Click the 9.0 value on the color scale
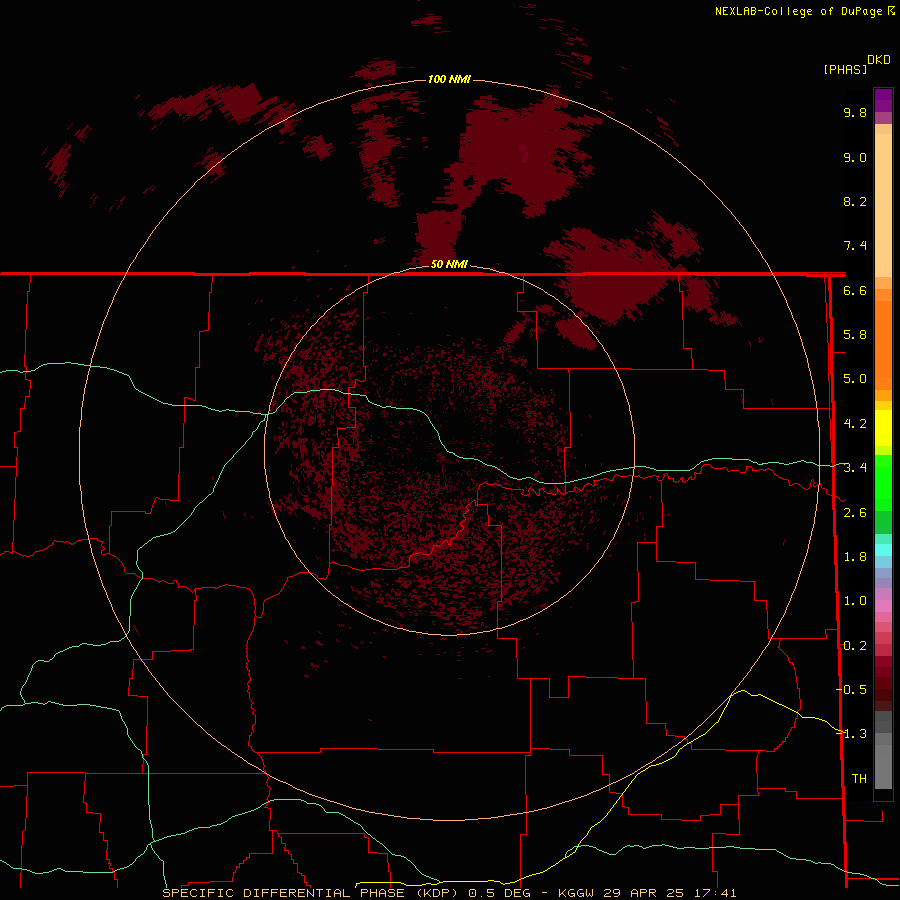Viewport: 900px width, 900px height. 855,157
